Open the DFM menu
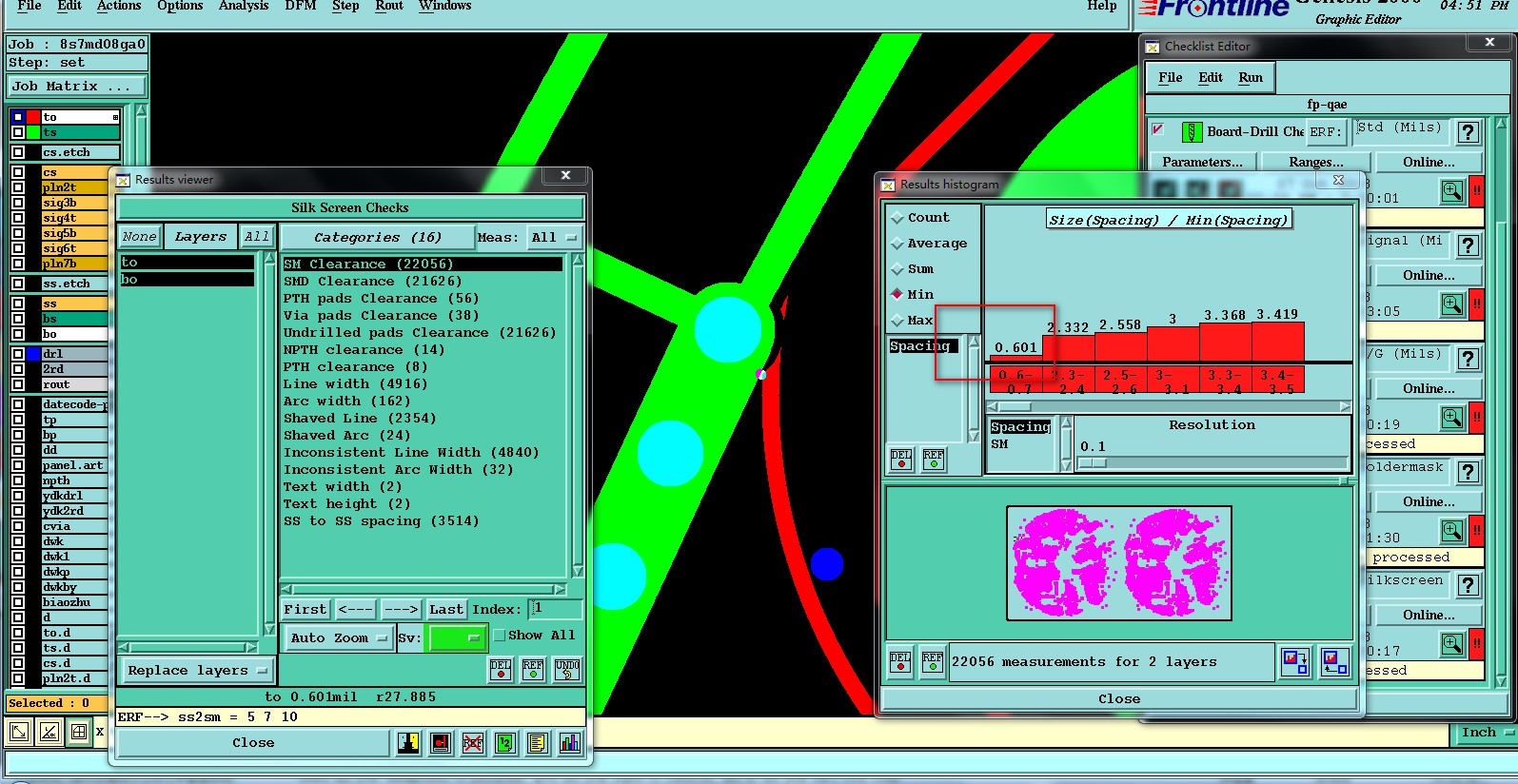 coord(301,6)
